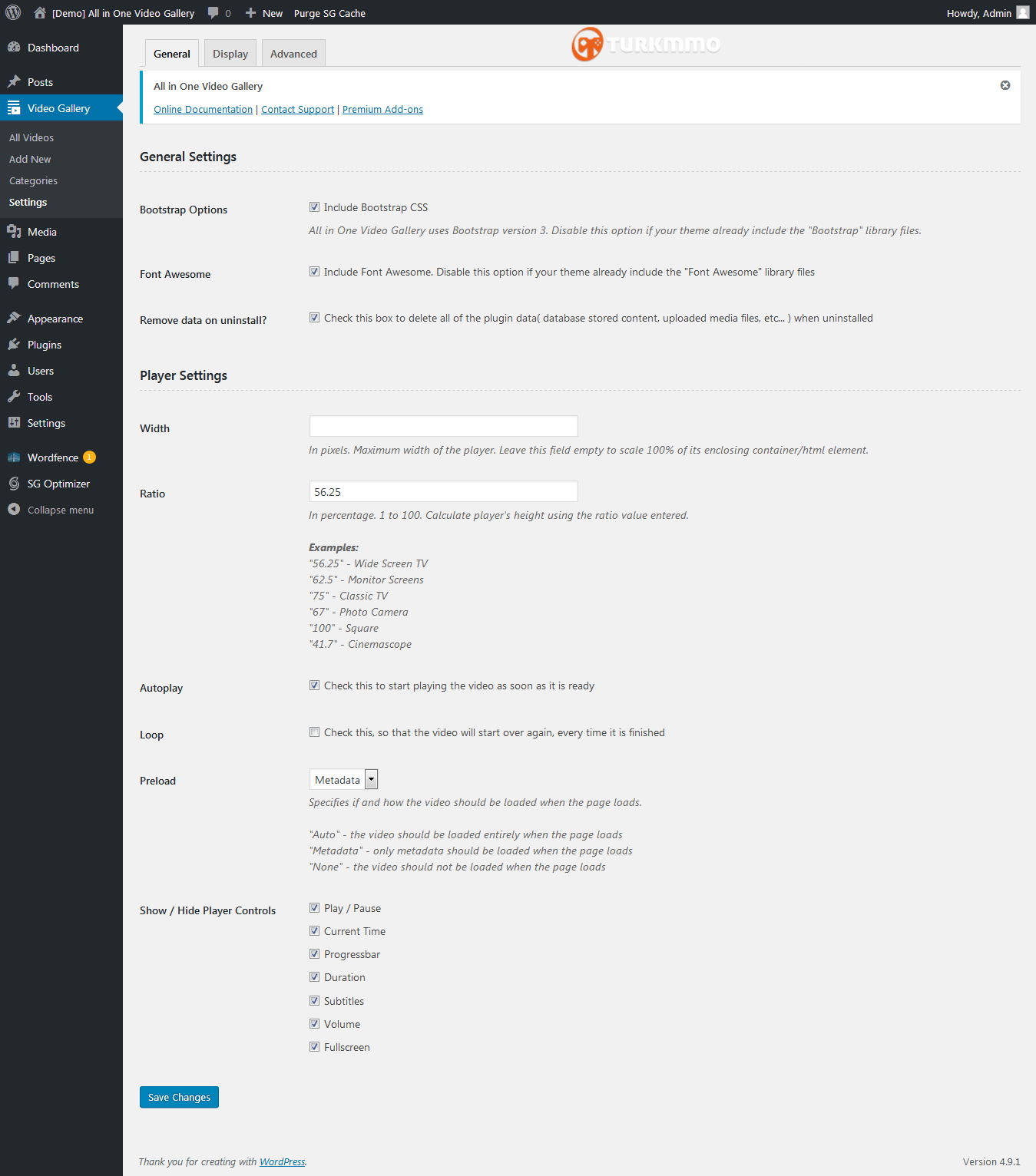The image size is (1036, 1176).
Task: Switch to the Advanced tab
Action: pos(293,54)
